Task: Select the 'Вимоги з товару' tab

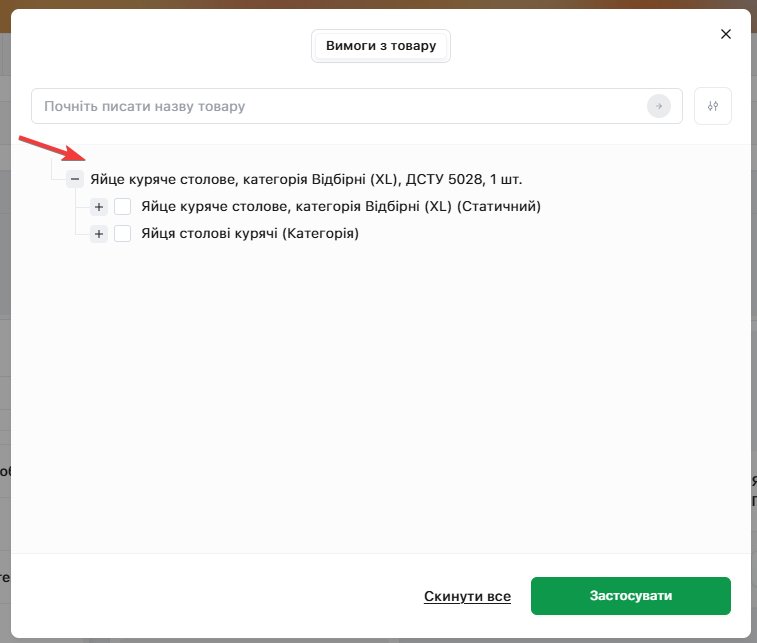Action: click(381, 46)
